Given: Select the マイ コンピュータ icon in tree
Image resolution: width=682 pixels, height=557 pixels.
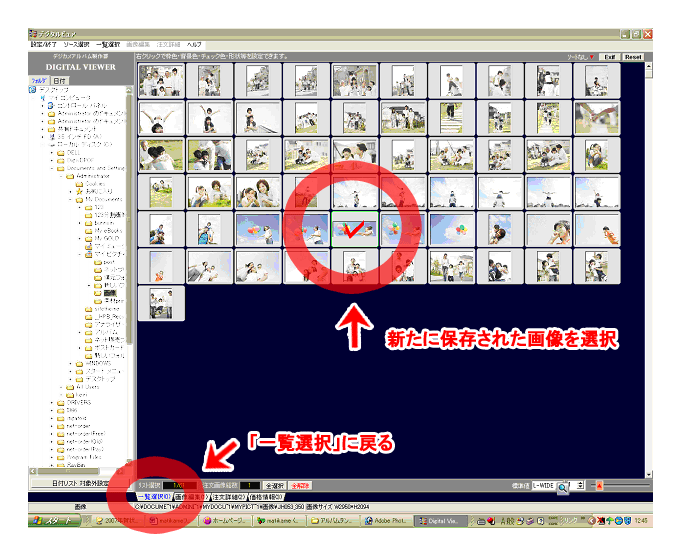Looking at the screenshot, I should click(x=43, y=98).
